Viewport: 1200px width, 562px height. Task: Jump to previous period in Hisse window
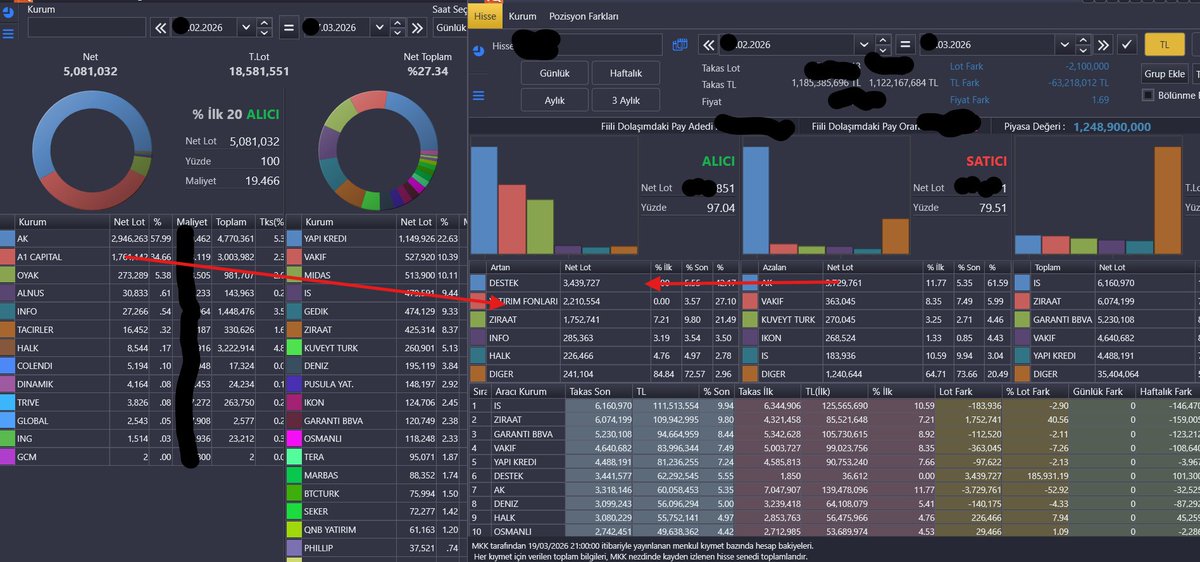coord(708,45)
